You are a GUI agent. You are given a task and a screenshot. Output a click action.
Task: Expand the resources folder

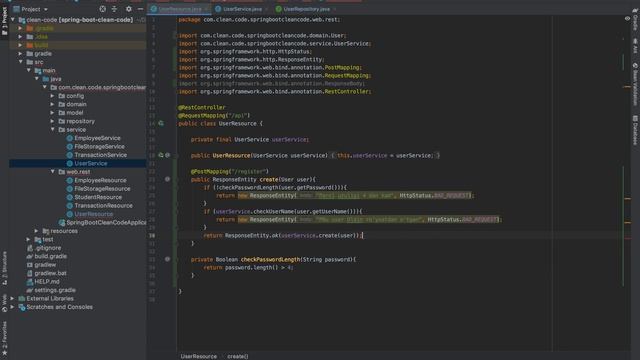36,231
